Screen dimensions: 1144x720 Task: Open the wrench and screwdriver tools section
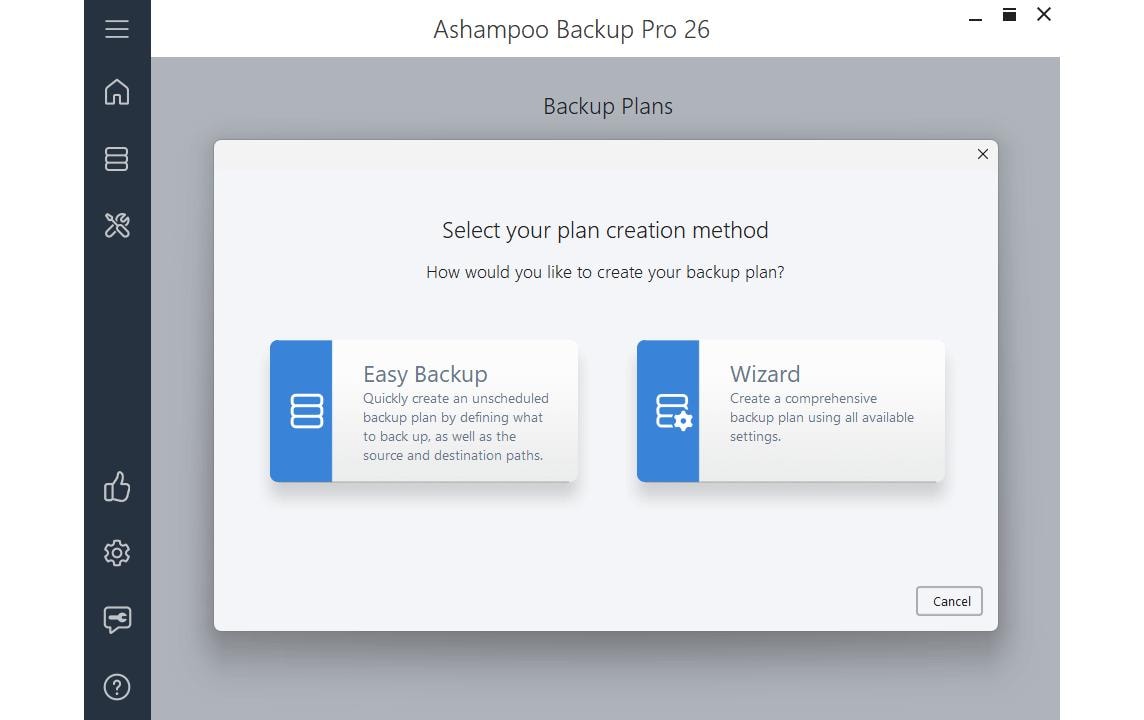[x=117, y=226]
